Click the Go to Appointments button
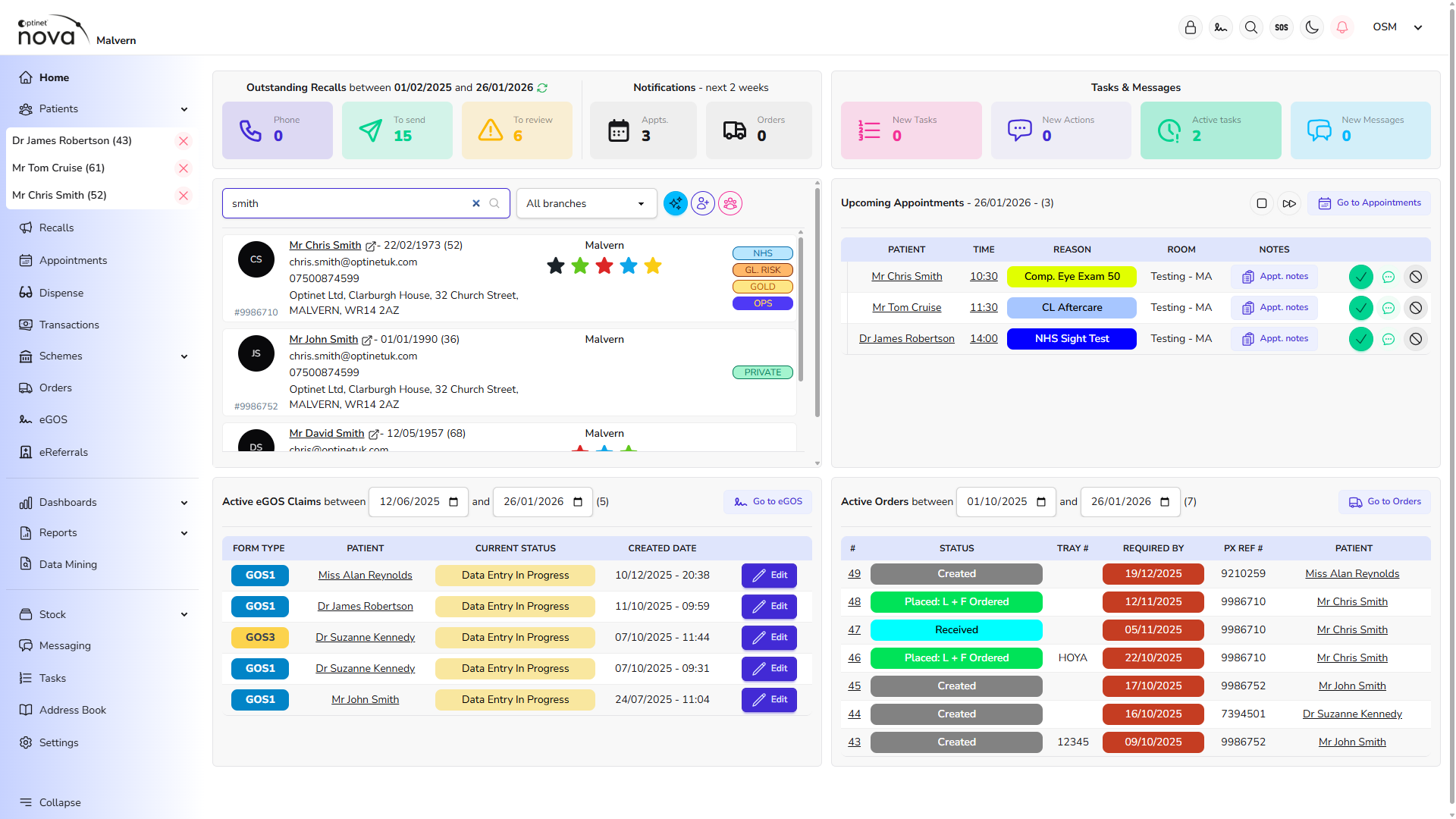The height and width of the screenshot is (819, 1456). coord(1370,203)
